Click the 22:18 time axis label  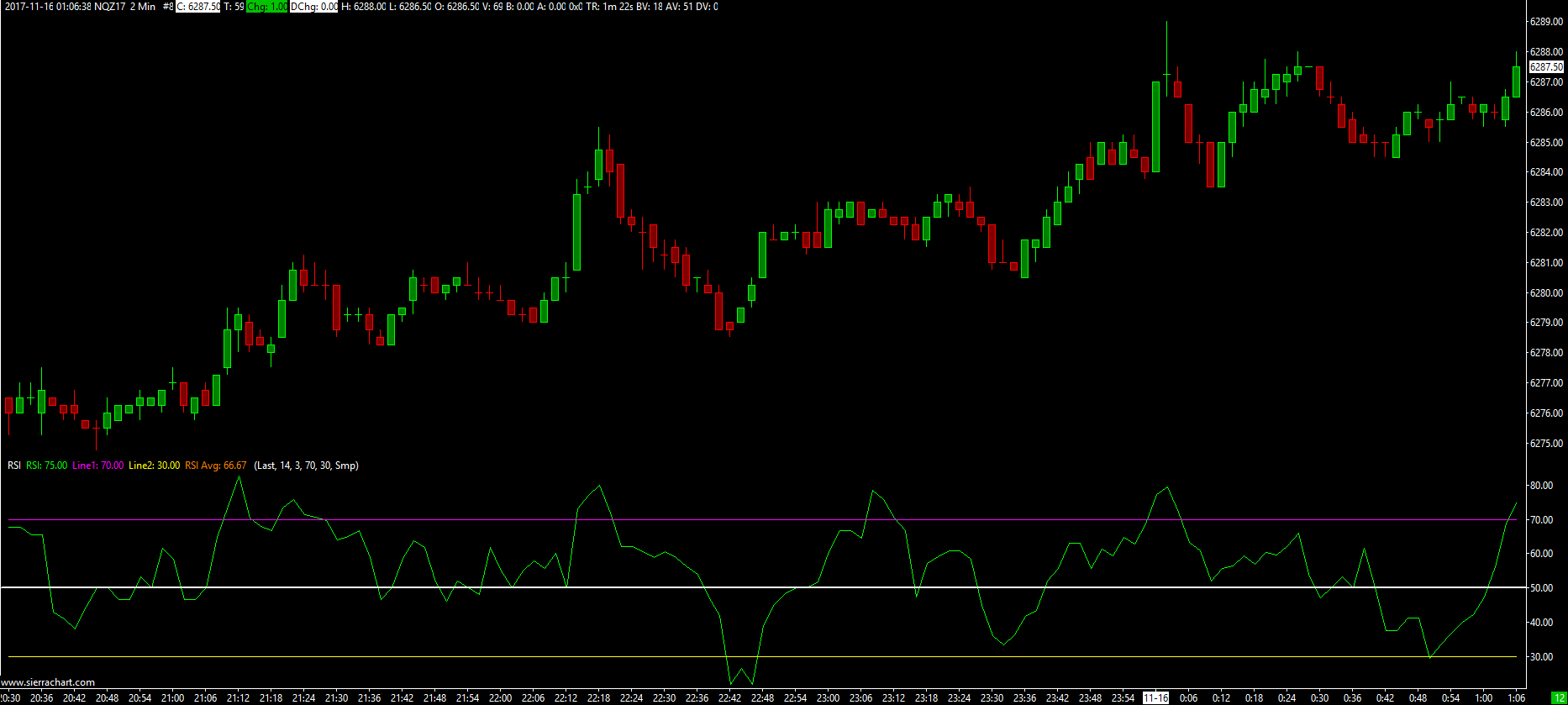pyautogui.click(x=598, y=698)
